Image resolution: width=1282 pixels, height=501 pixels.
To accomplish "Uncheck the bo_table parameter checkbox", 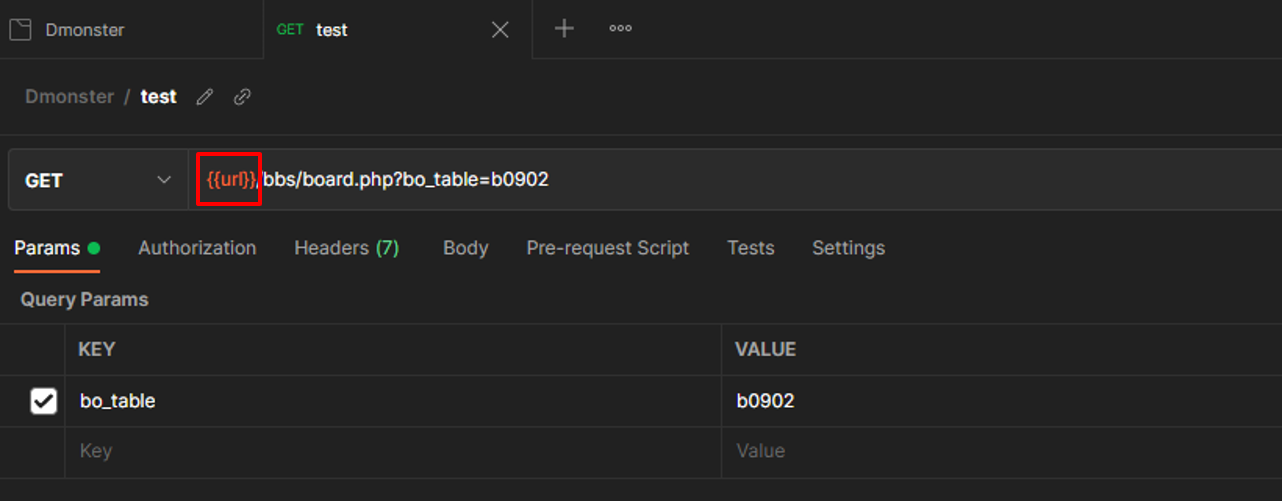I will [x=43, y=401].
